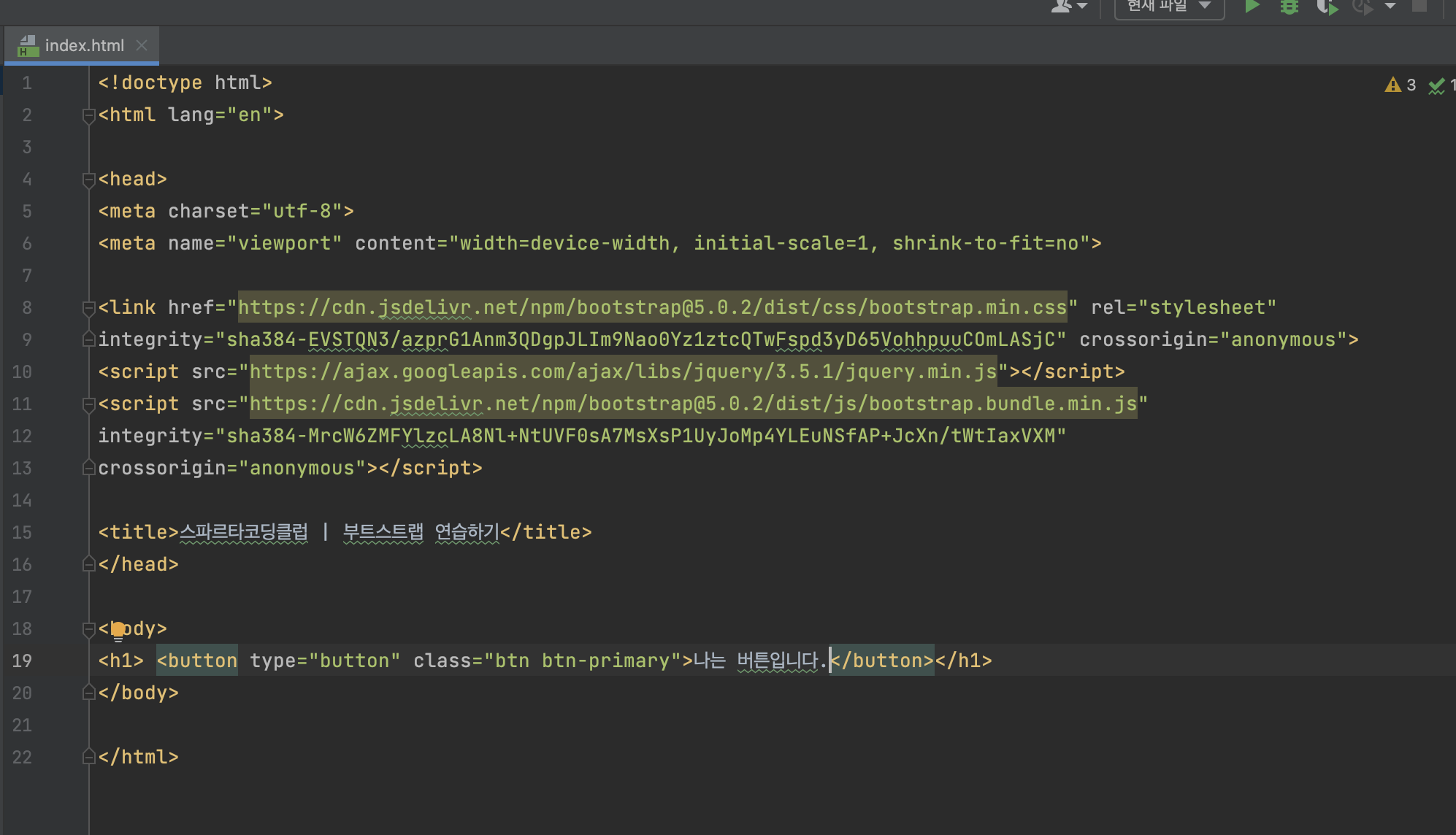Click the sha384-MrcW6ZMFYlzc integrity hash on line 12
Screen dimensions: 1456x835
click(641, 436)
